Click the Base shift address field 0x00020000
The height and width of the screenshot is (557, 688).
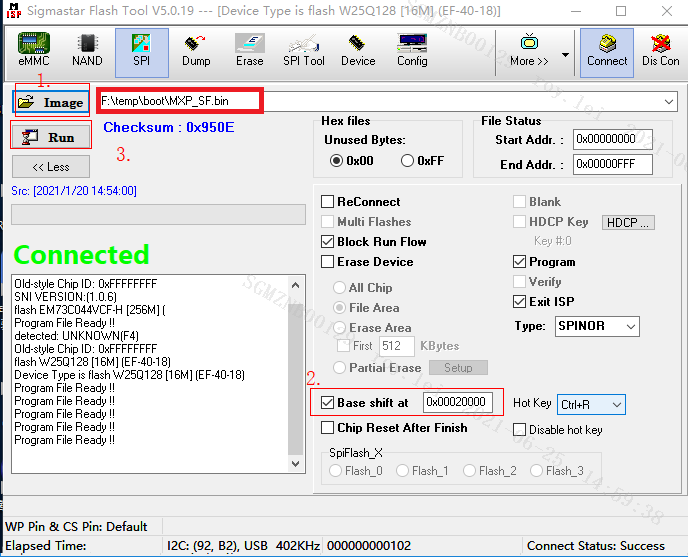(x=458, y=402)
